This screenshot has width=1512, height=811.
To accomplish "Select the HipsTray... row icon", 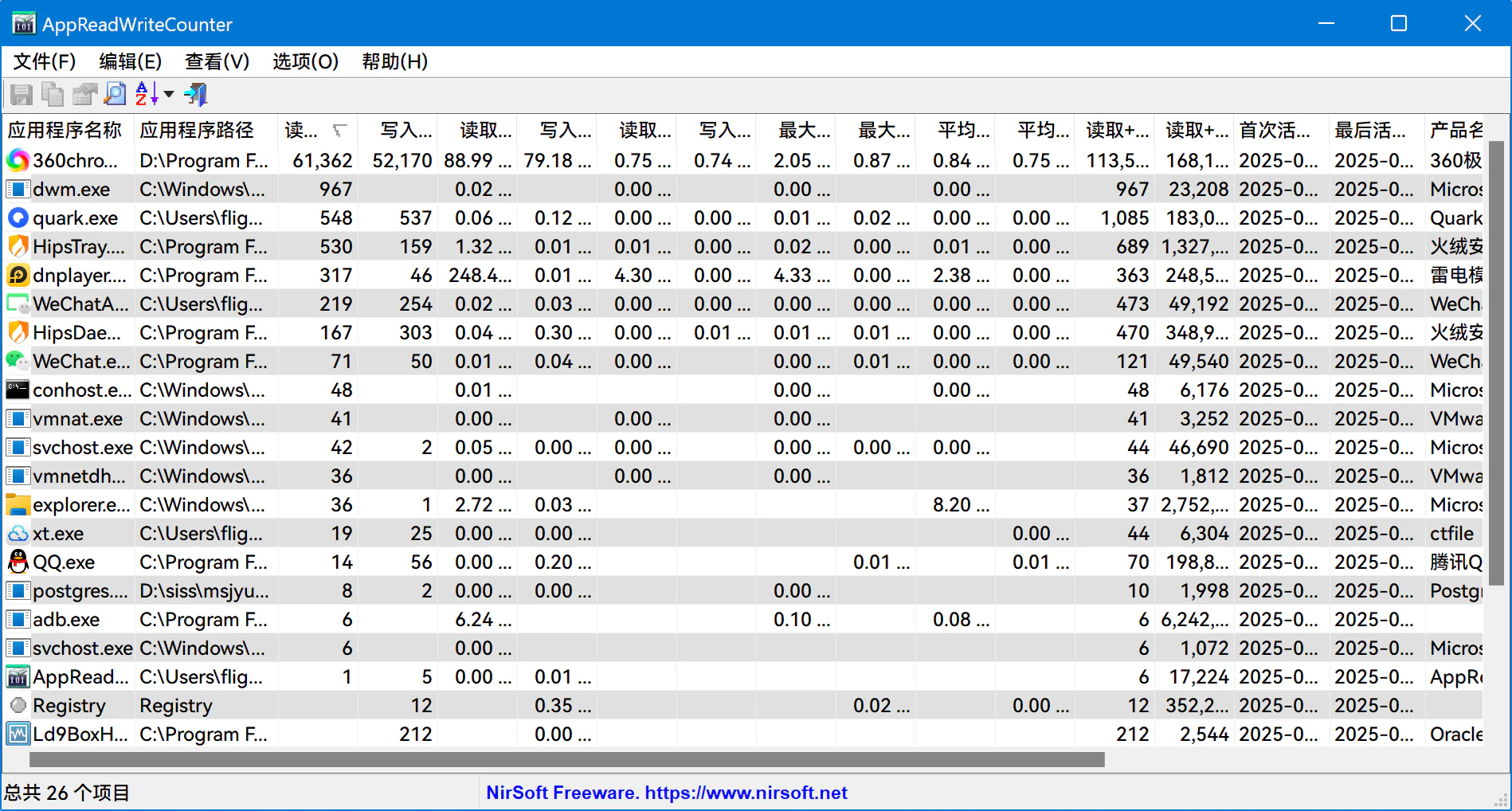I will pyautogui.click(x=18, y=247).
